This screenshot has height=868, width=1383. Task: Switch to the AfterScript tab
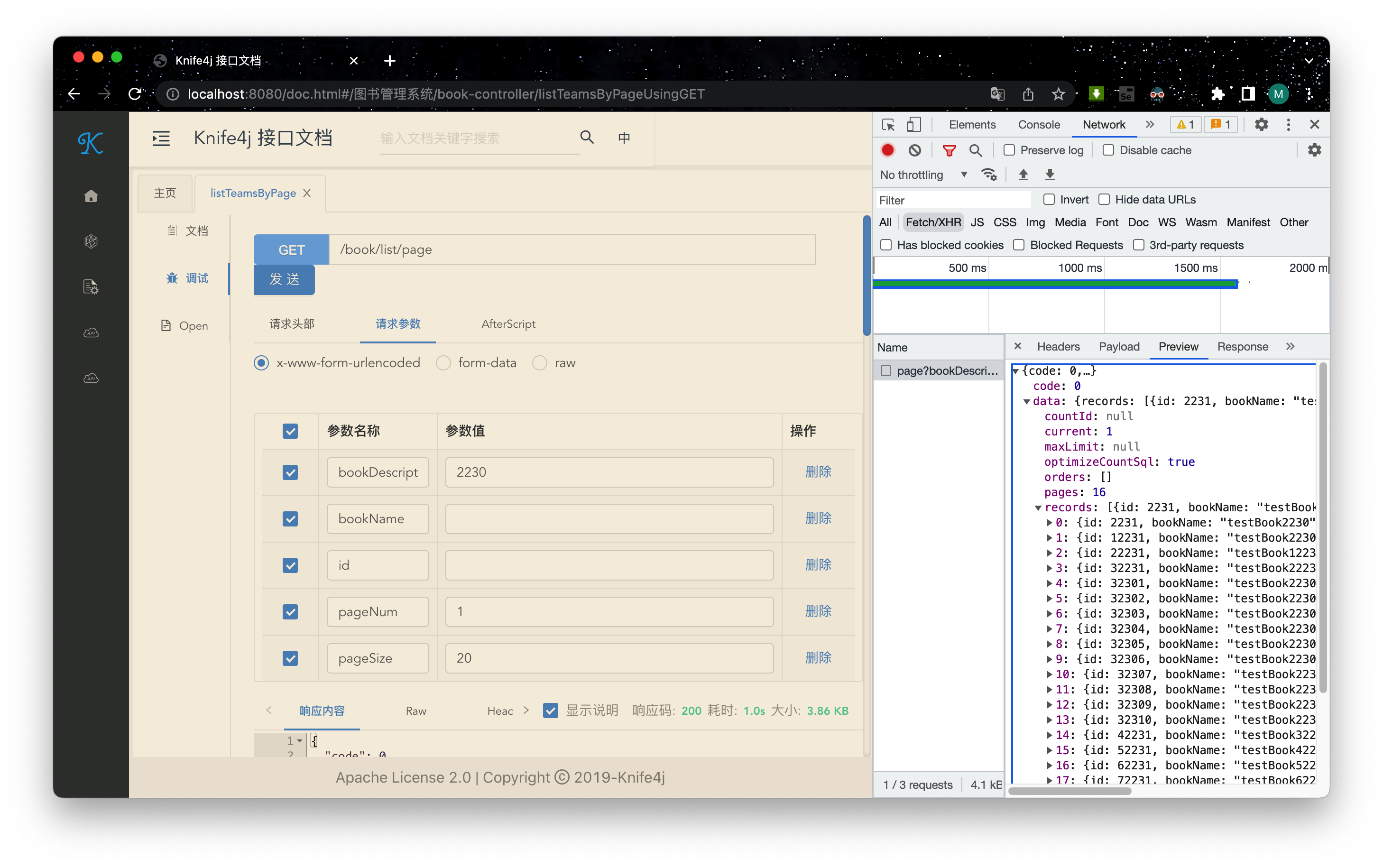point(508,324)
